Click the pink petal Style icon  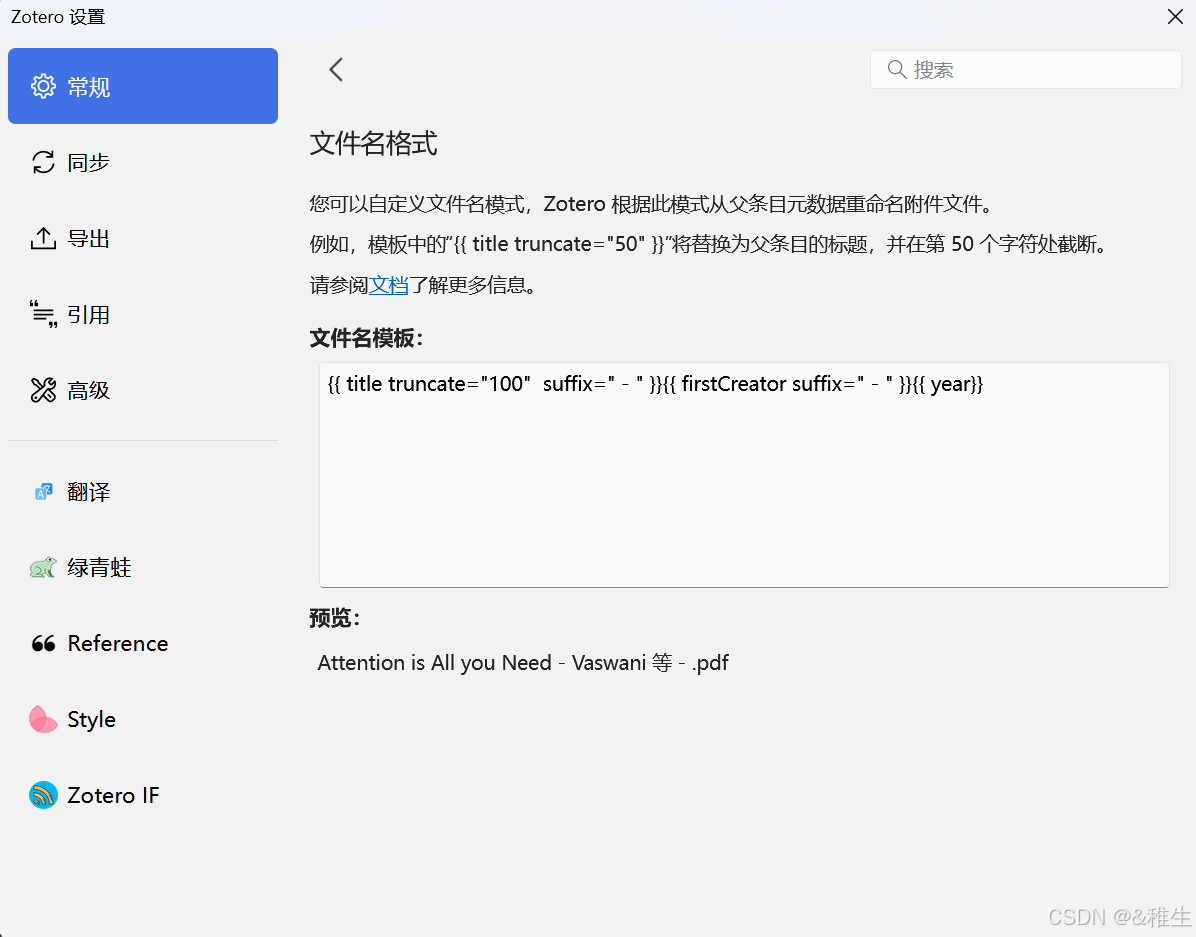[43, 719]
